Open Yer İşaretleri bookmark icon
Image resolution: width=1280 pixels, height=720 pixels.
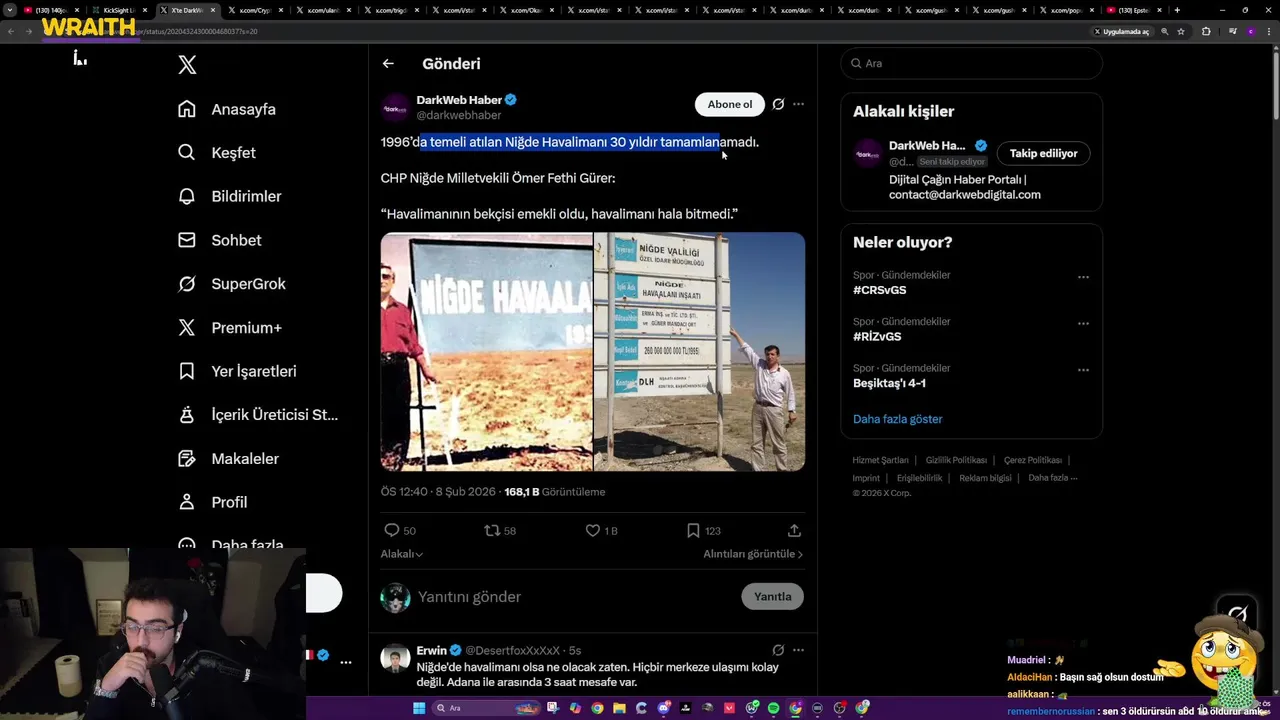point(187,371)
